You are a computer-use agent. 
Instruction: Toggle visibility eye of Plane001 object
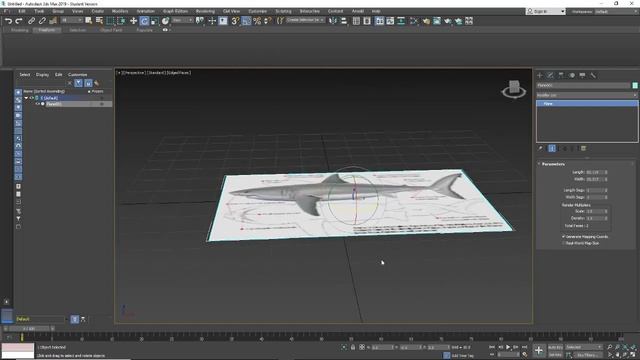click(38, 104)
